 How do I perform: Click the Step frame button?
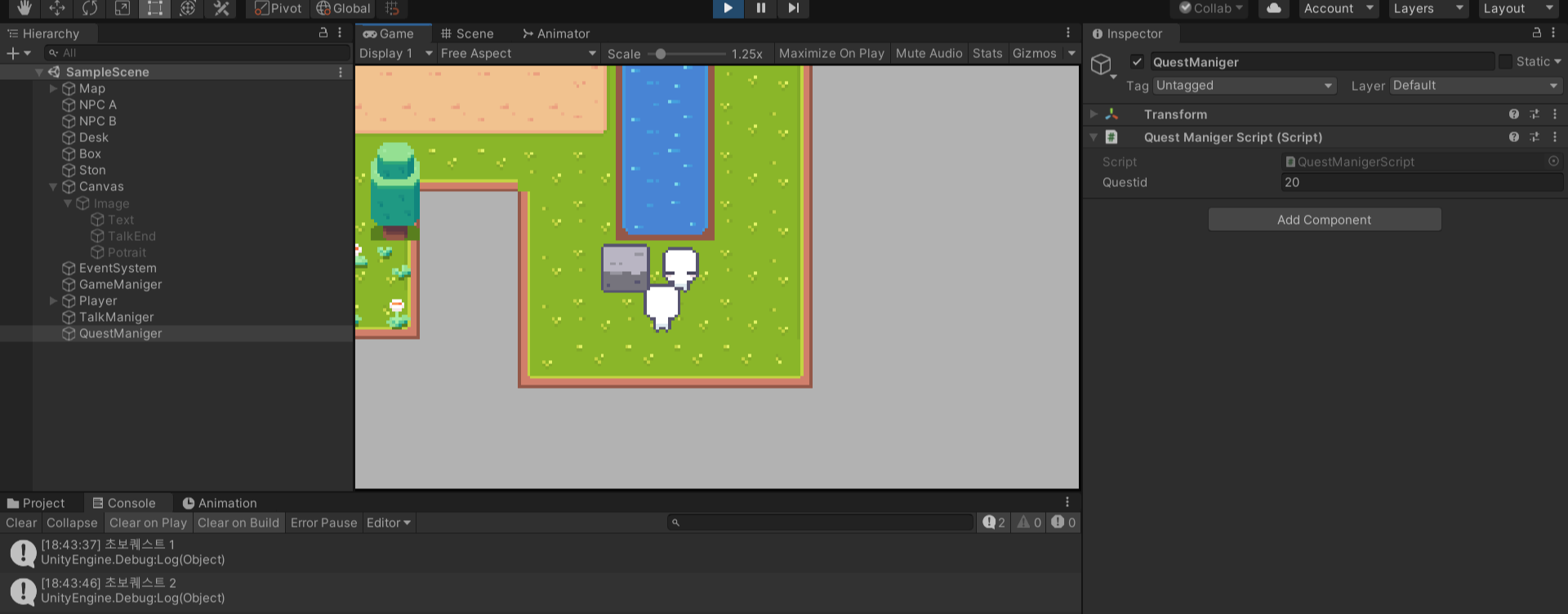click(793, 8)
